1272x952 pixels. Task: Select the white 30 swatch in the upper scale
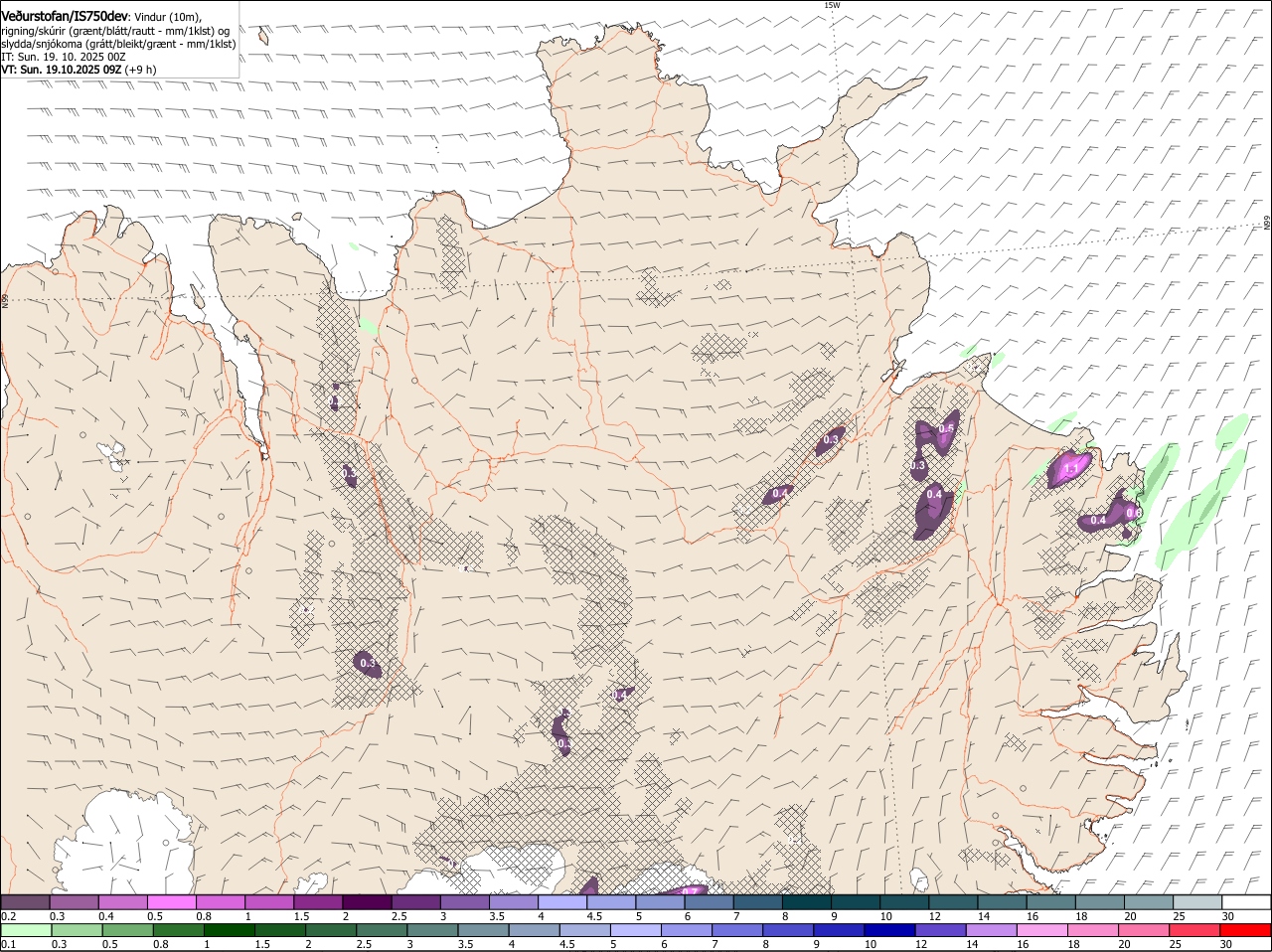[x=1246, y=902]
